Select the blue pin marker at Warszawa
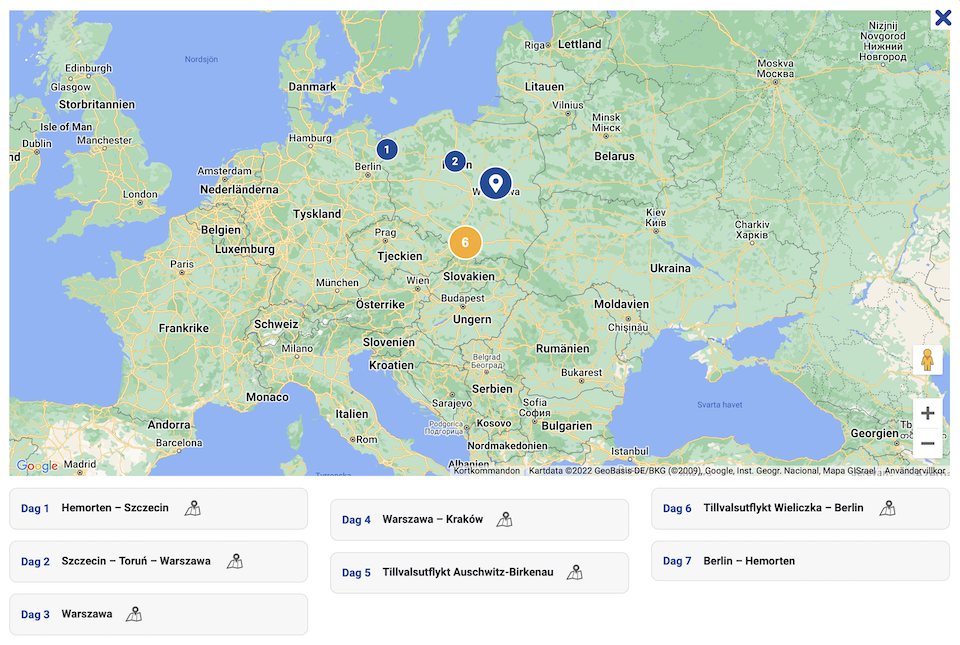This screenshot has height=645, width=960. click(495, 183)
